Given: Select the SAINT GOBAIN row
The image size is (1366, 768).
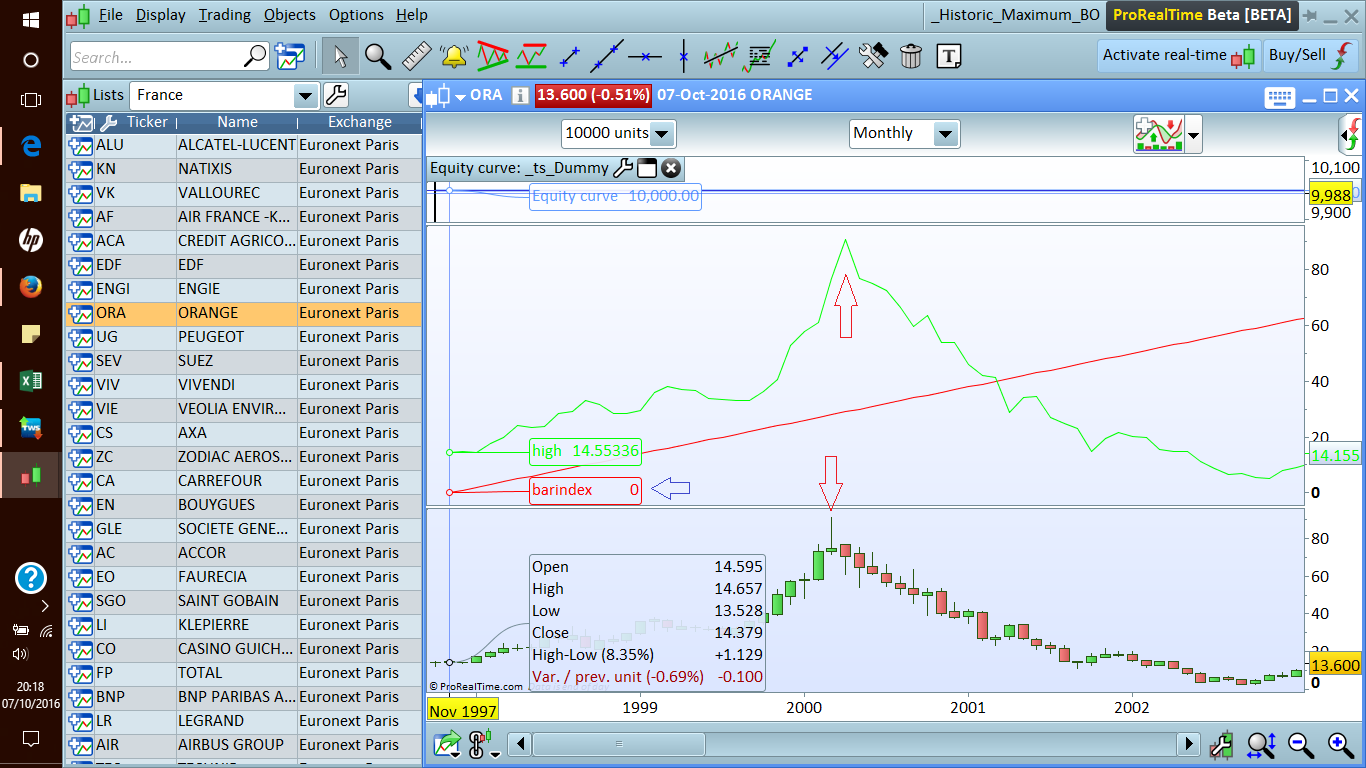Looking at the screenshot, I should pyautogui.click(x=244, y=601).
